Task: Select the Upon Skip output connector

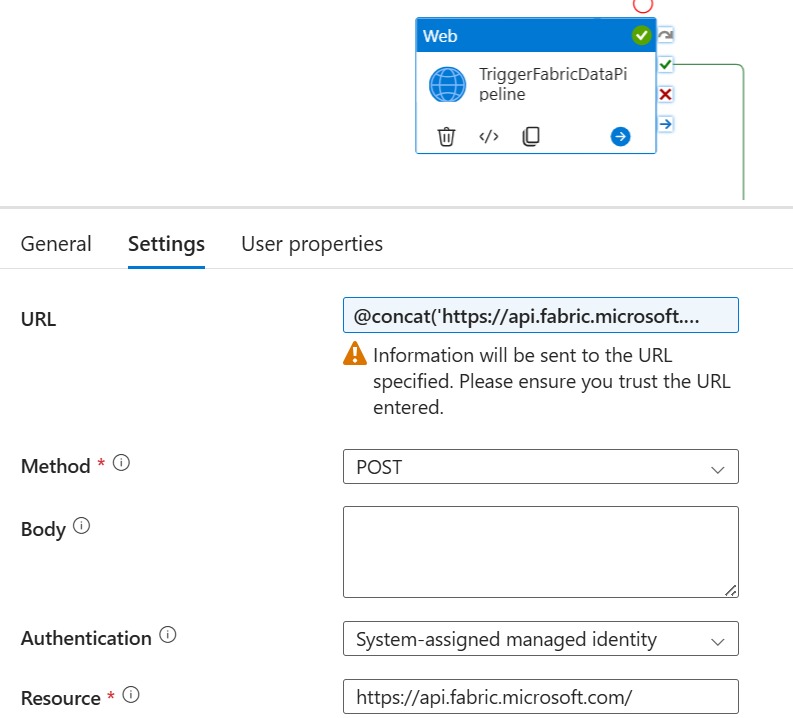Action: tap(666, 35)
